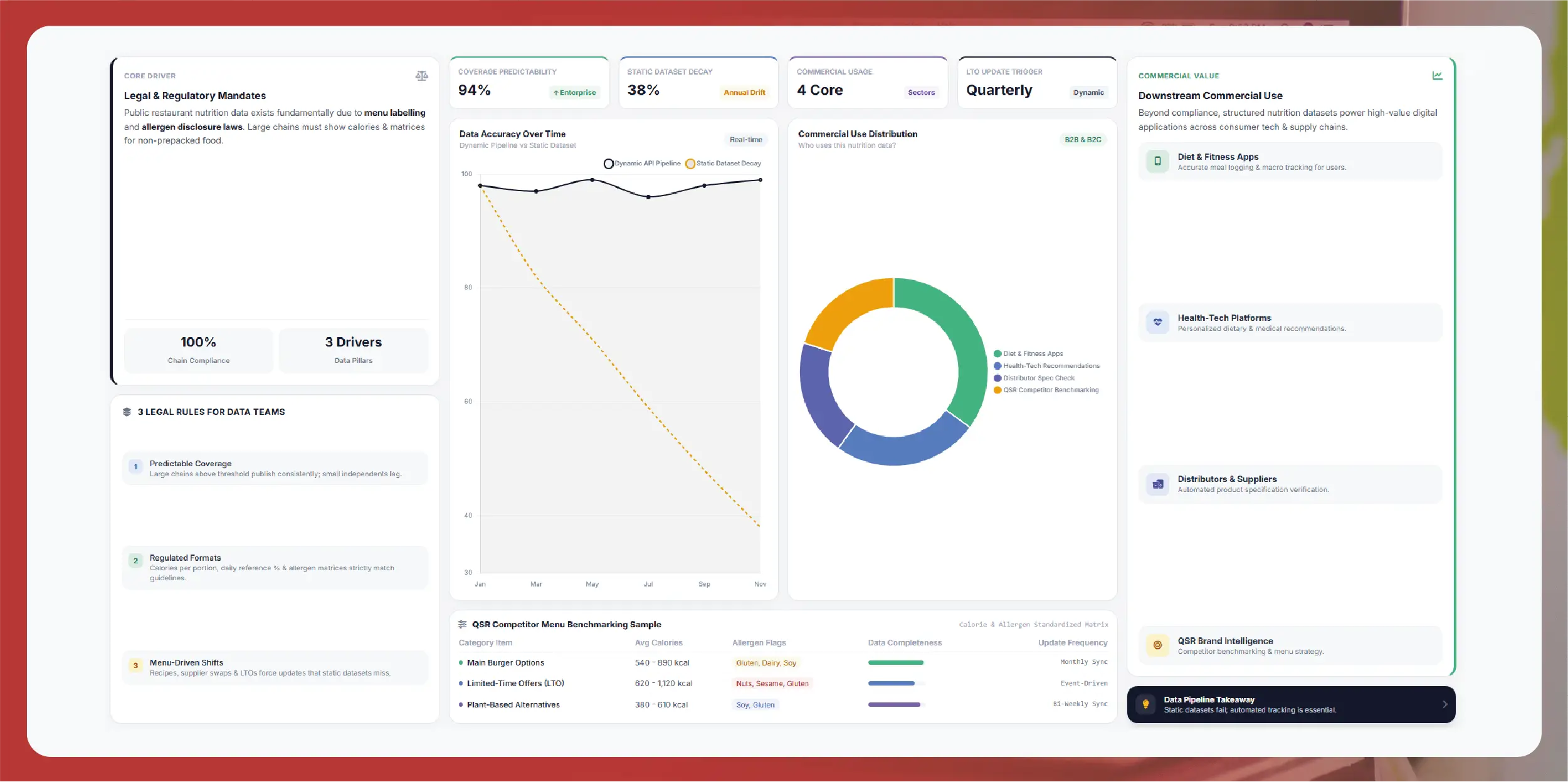The height and width of the screenshot is (782, 1568).
Task: Toggle Health-Tech Recommendations donut legend
Action: click(1046, 366)
